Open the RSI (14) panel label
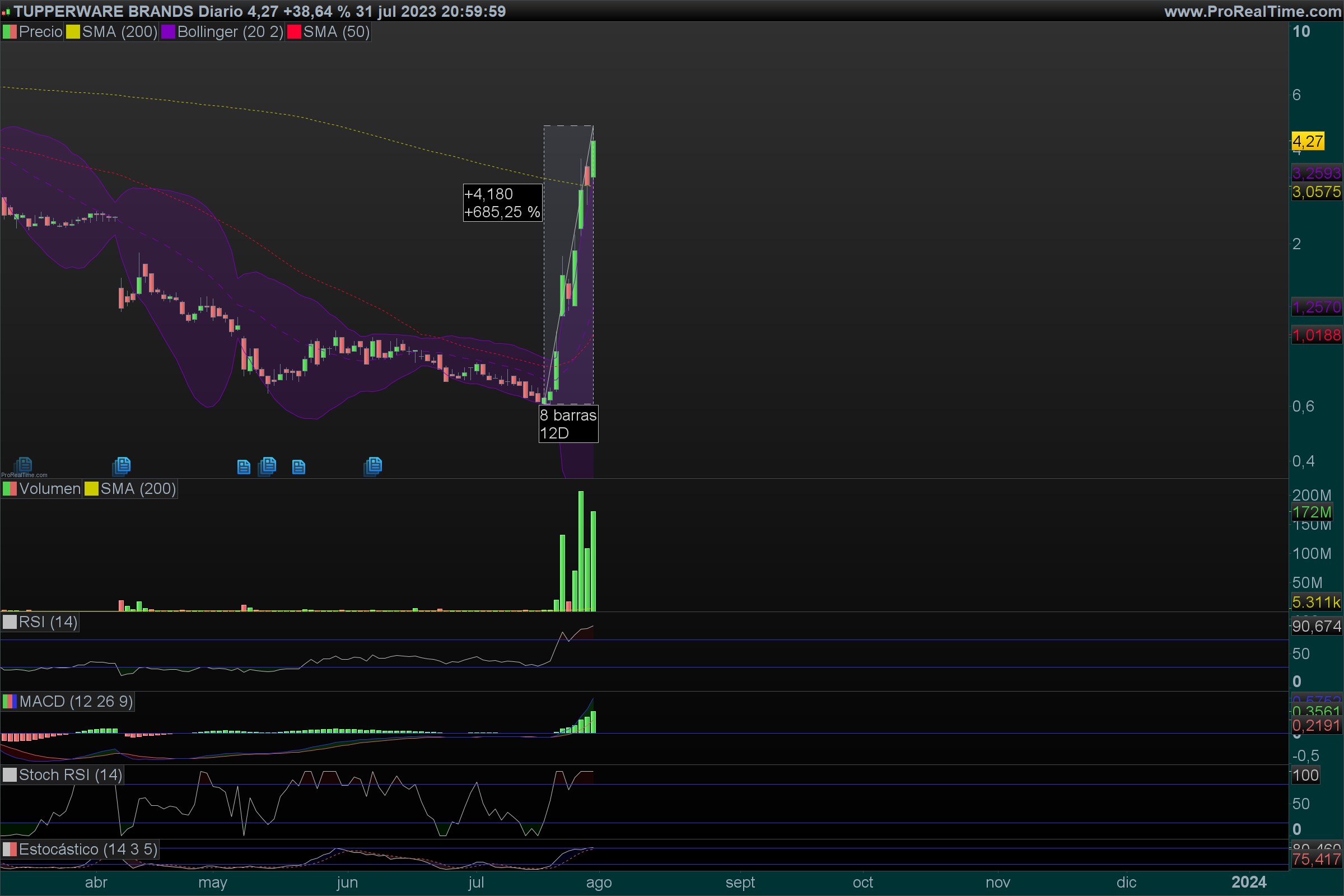 48,622
